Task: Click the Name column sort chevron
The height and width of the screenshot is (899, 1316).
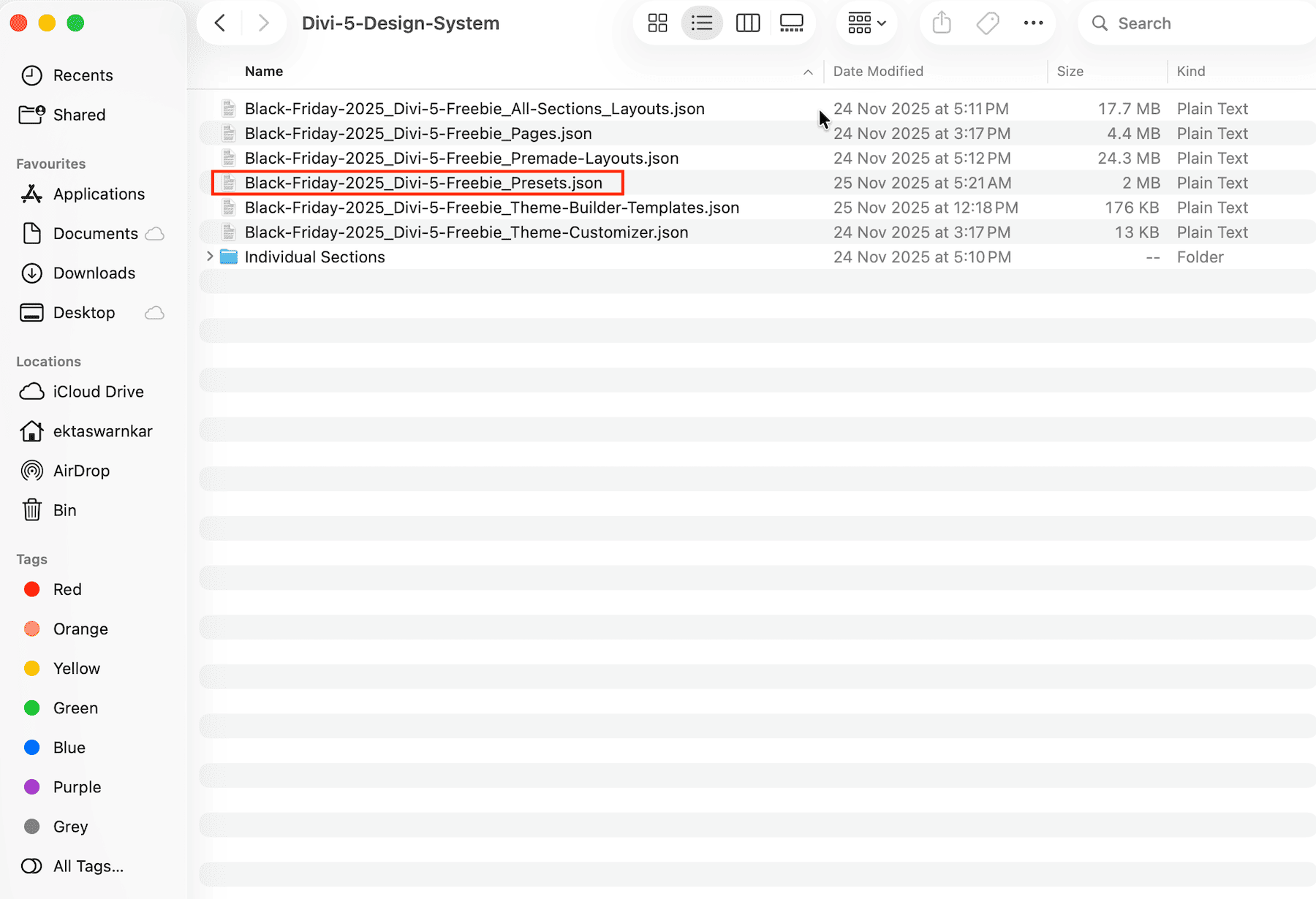Action: click(807, 72)
